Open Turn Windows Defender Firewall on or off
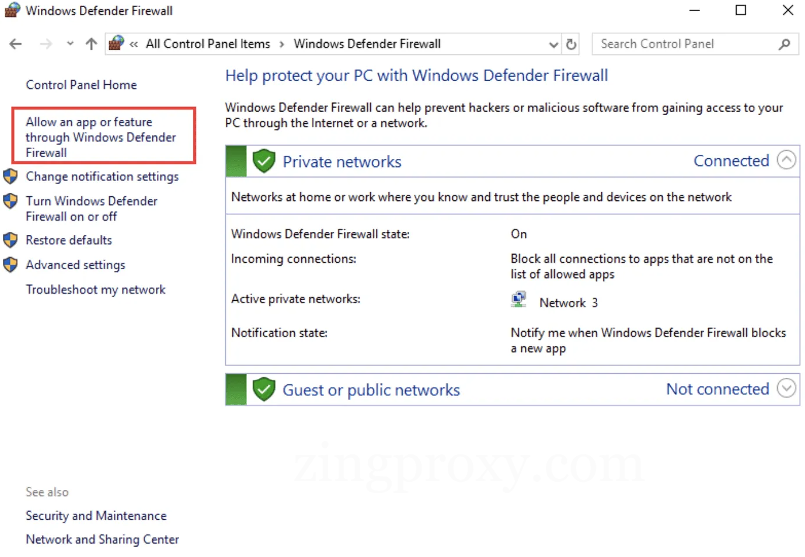 coord(91,208)
